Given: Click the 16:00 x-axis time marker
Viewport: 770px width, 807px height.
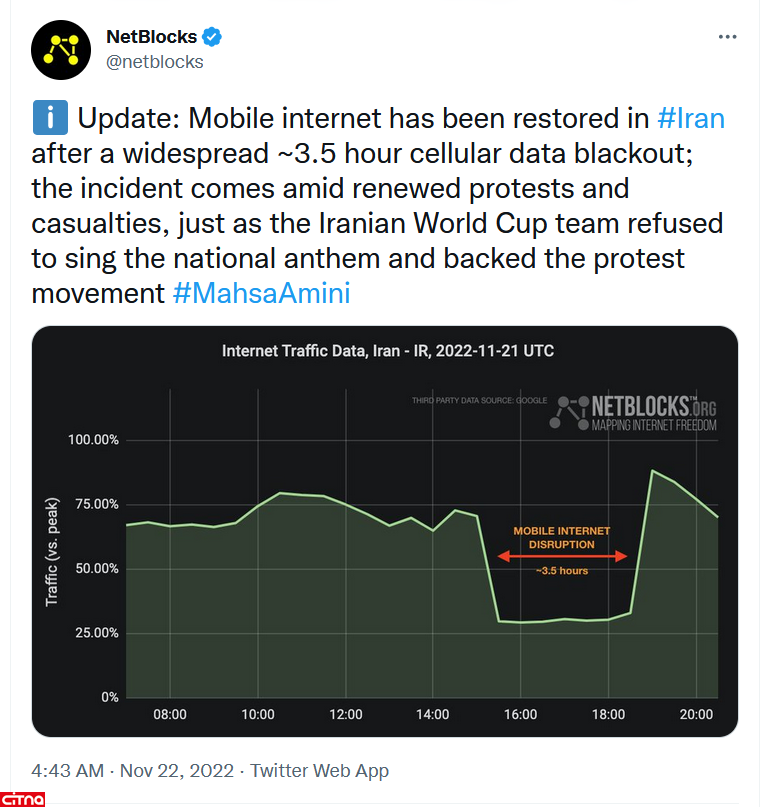Looking at the screenshot, I should point(520,715).
